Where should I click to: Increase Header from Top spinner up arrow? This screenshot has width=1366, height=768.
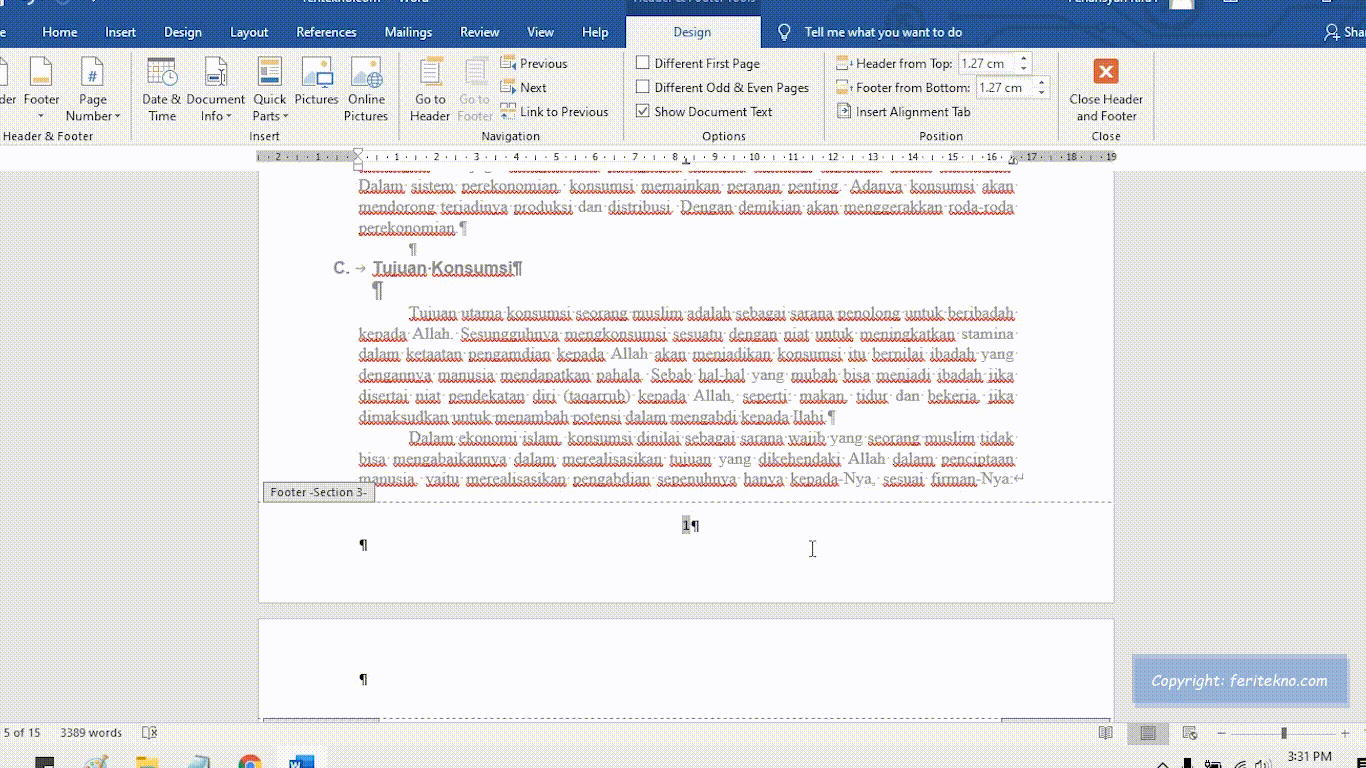(x=1023, y=58)
